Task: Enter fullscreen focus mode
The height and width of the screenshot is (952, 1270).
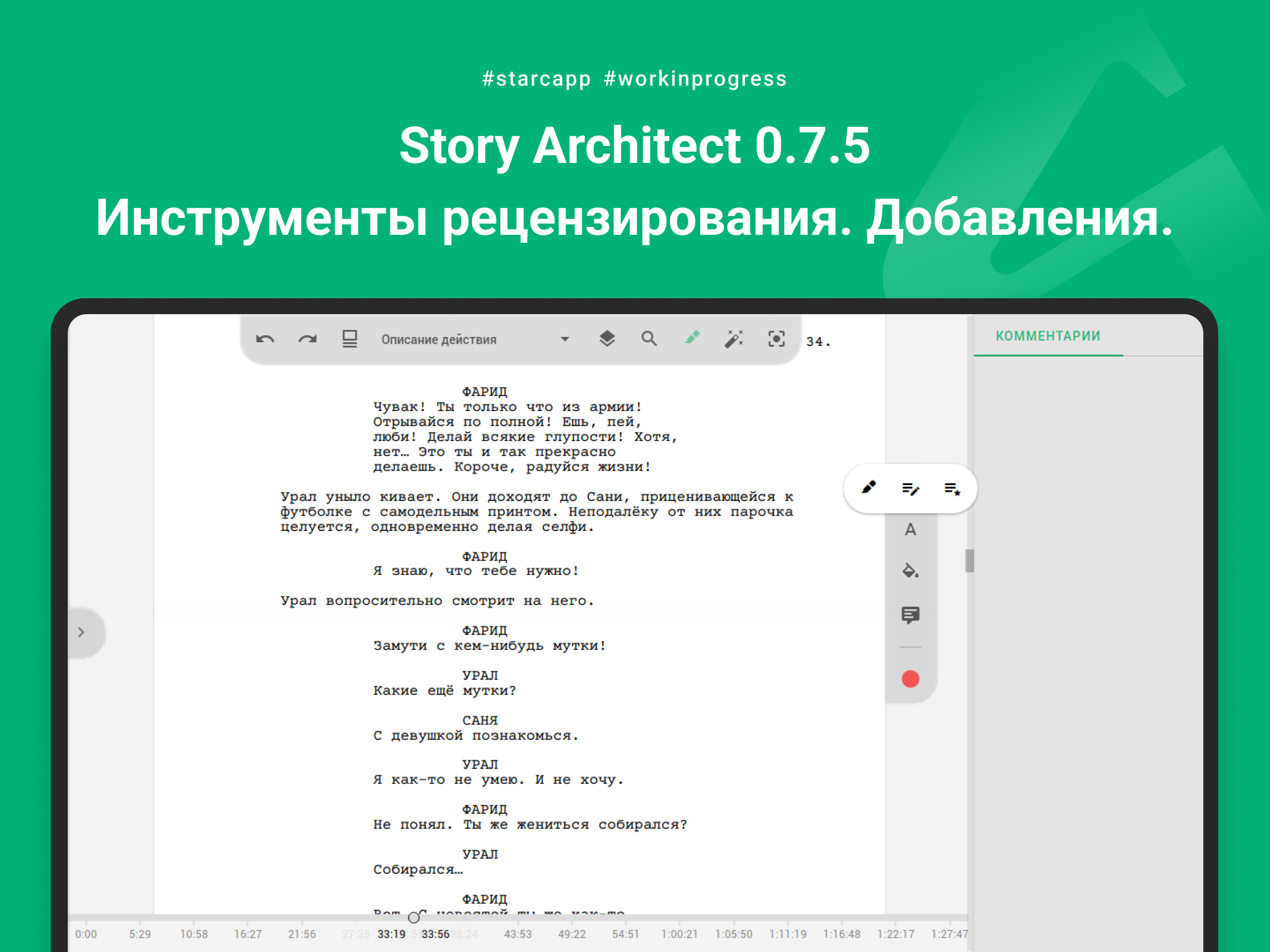Action: click(x=776, y=339)
